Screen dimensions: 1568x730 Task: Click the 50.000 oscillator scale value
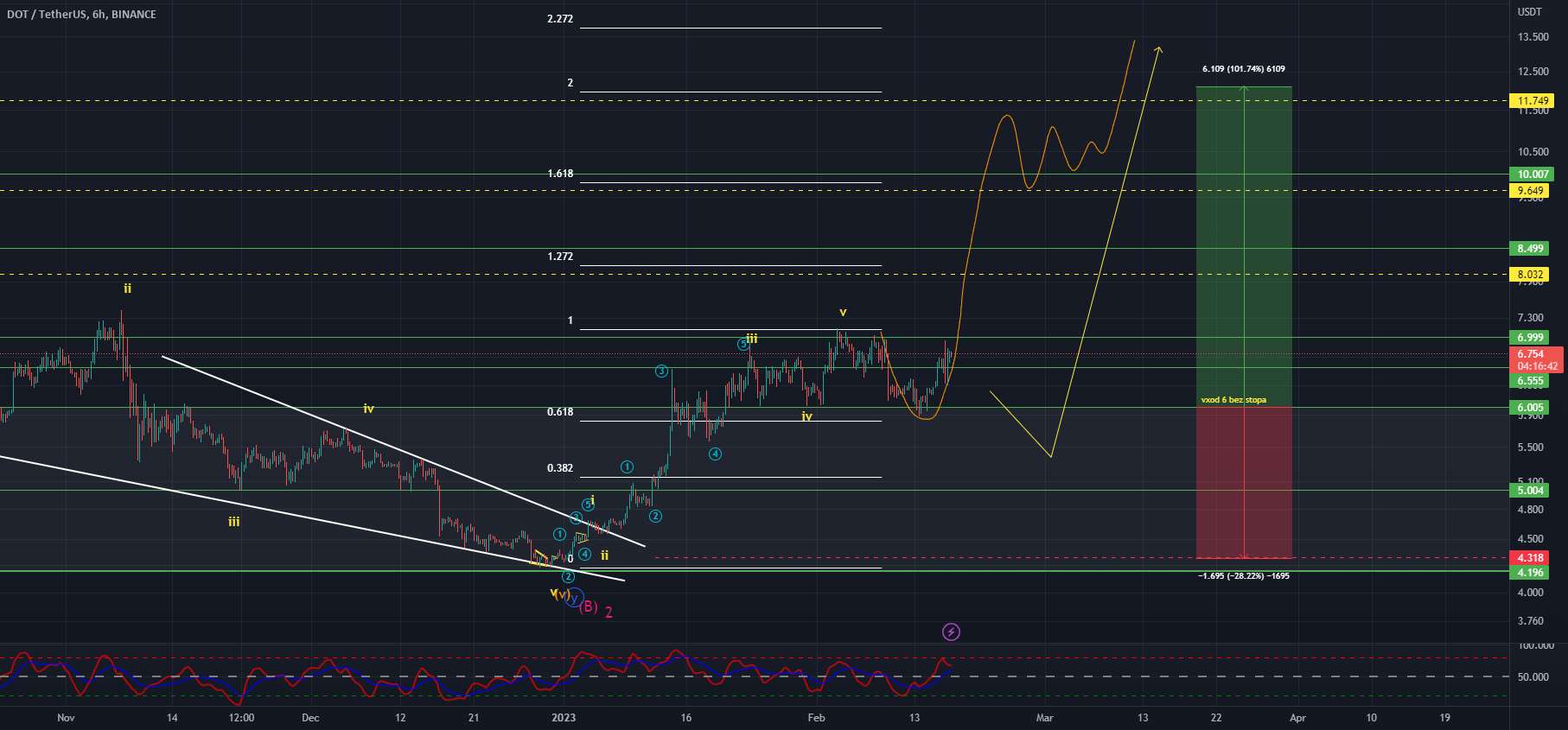1534,677
